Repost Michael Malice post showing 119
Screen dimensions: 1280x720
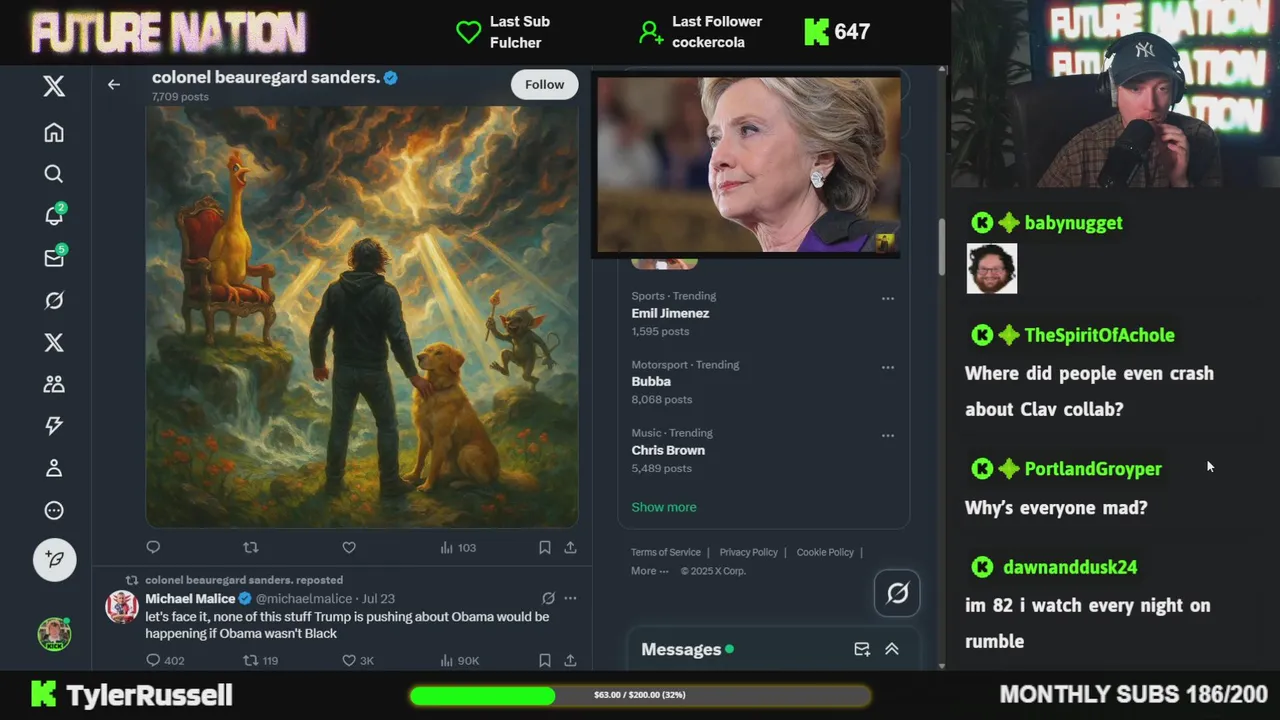(x=261, y=660)
